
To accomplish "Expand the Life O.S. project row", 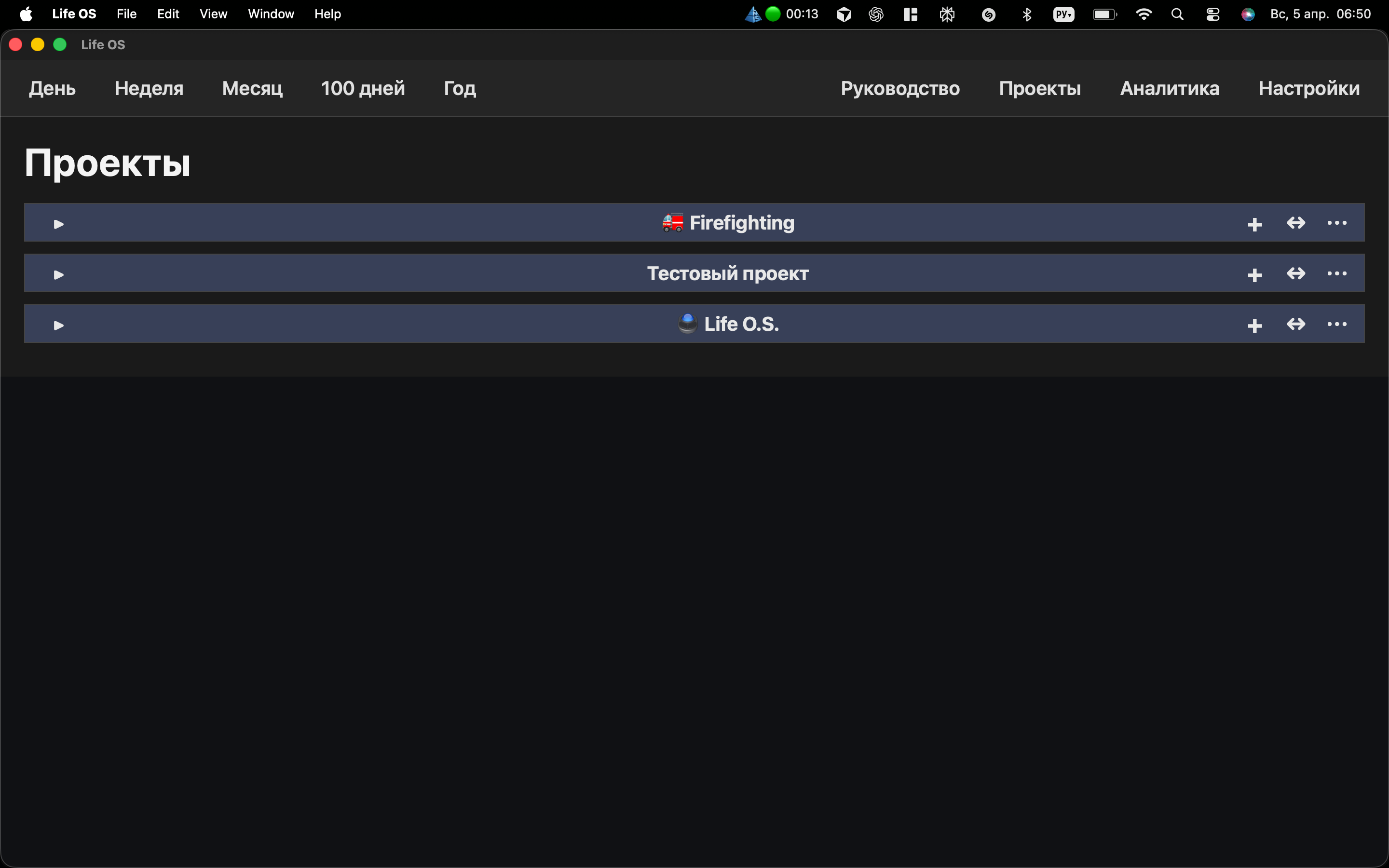I will (58, 325).
